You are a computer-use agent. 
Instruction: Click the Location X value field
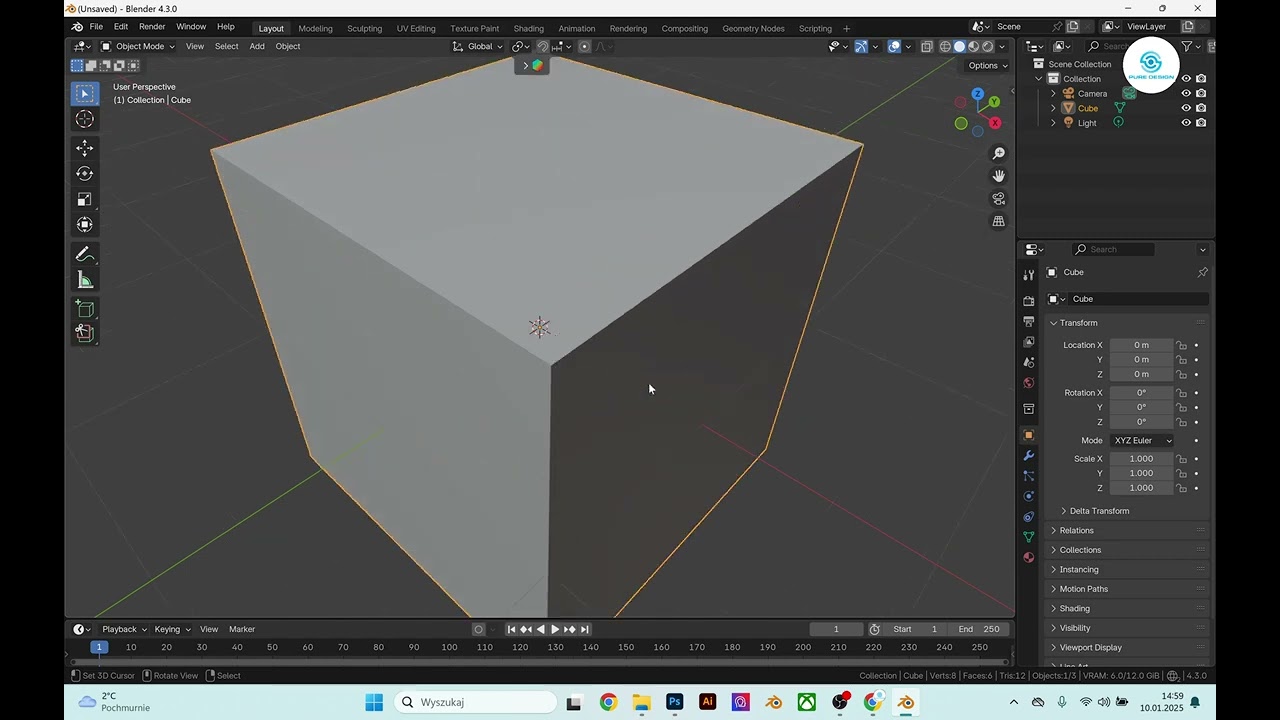1141,345
